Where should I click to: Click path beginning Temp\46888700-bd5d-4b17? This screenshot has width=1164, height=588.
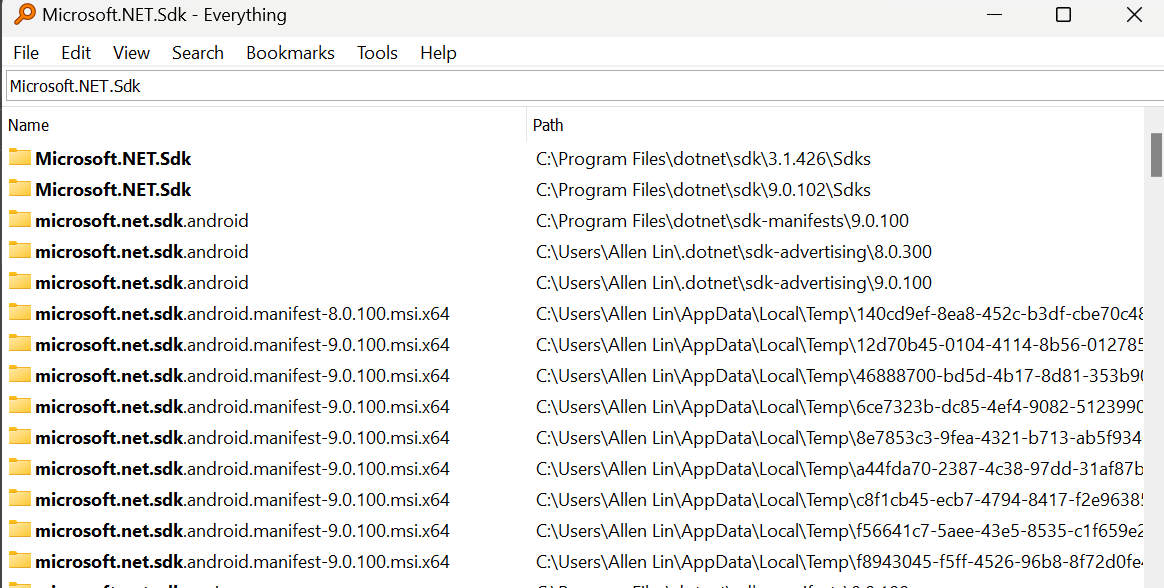[x=839, y=376]
